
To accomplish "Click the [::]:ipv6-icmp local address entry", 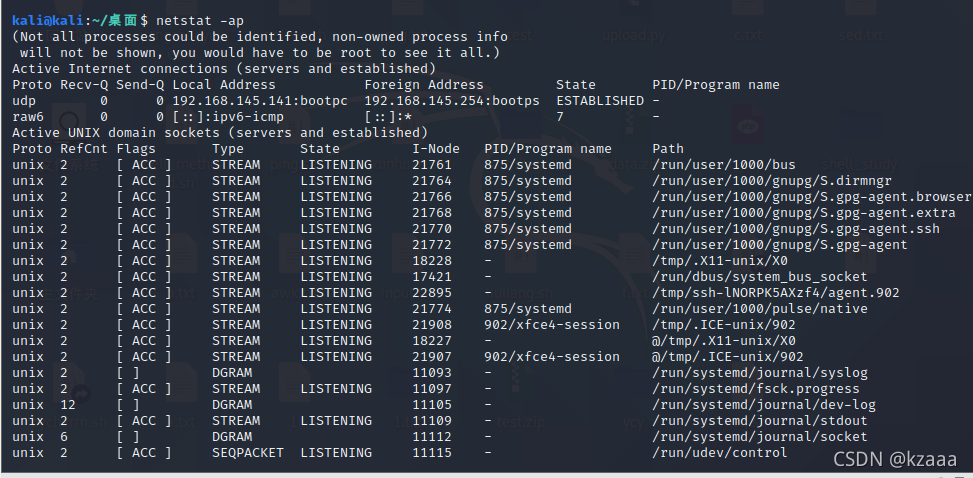I will pyautogui.click(x=228, y=117).
